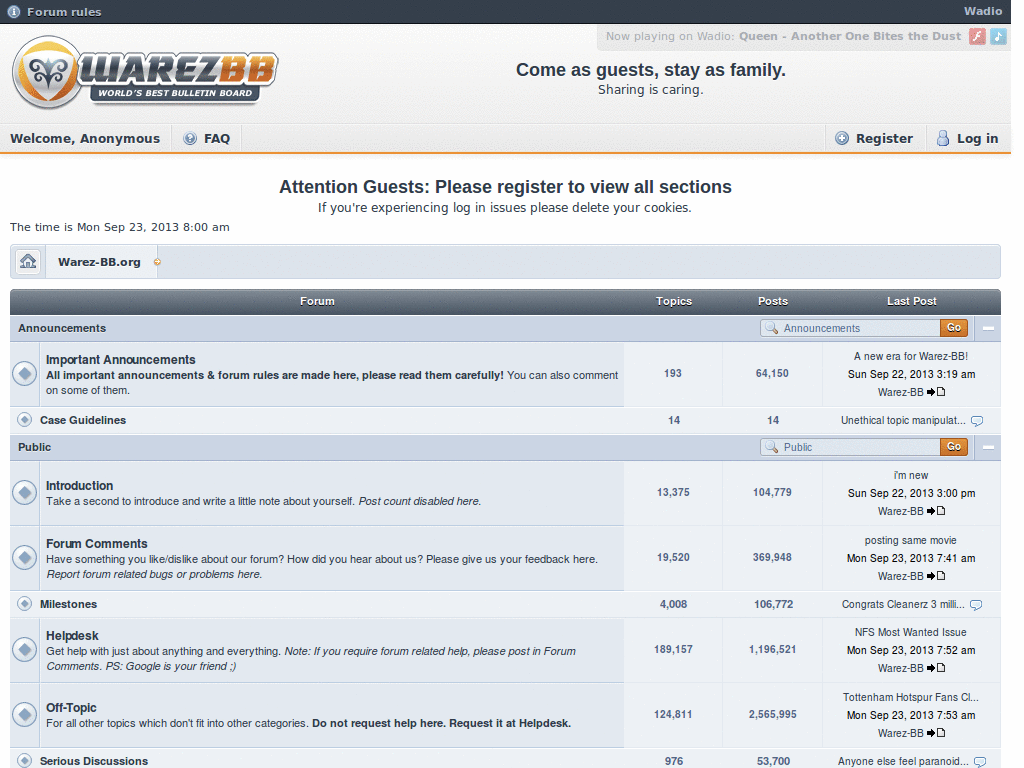The height and width of the screenshot is (768, 1024).
Task: Click the blue music note Wadio icon
Action: pos(998,36)
